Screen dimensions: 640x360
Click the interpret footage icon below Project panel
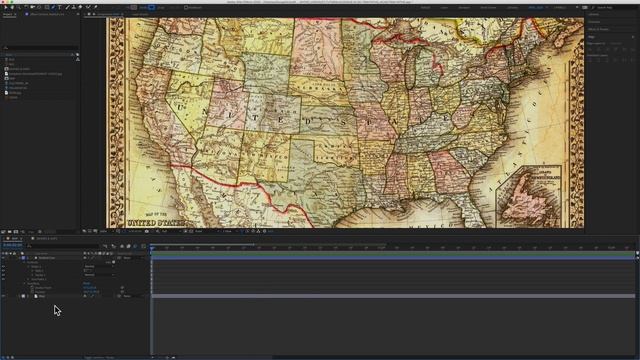(3, 231)
